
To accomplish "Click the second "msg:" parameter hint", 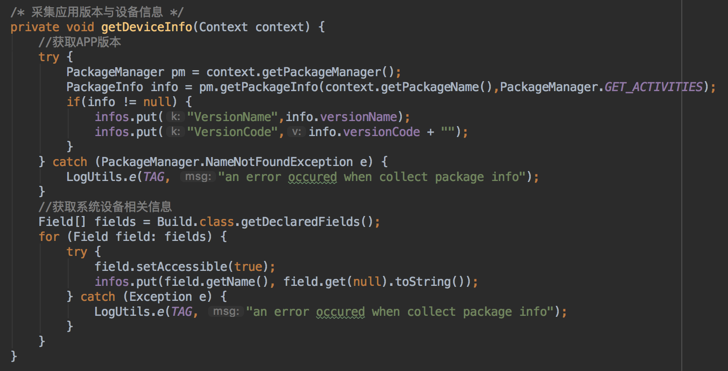I will pyautogui.click(x=226, y=312).
